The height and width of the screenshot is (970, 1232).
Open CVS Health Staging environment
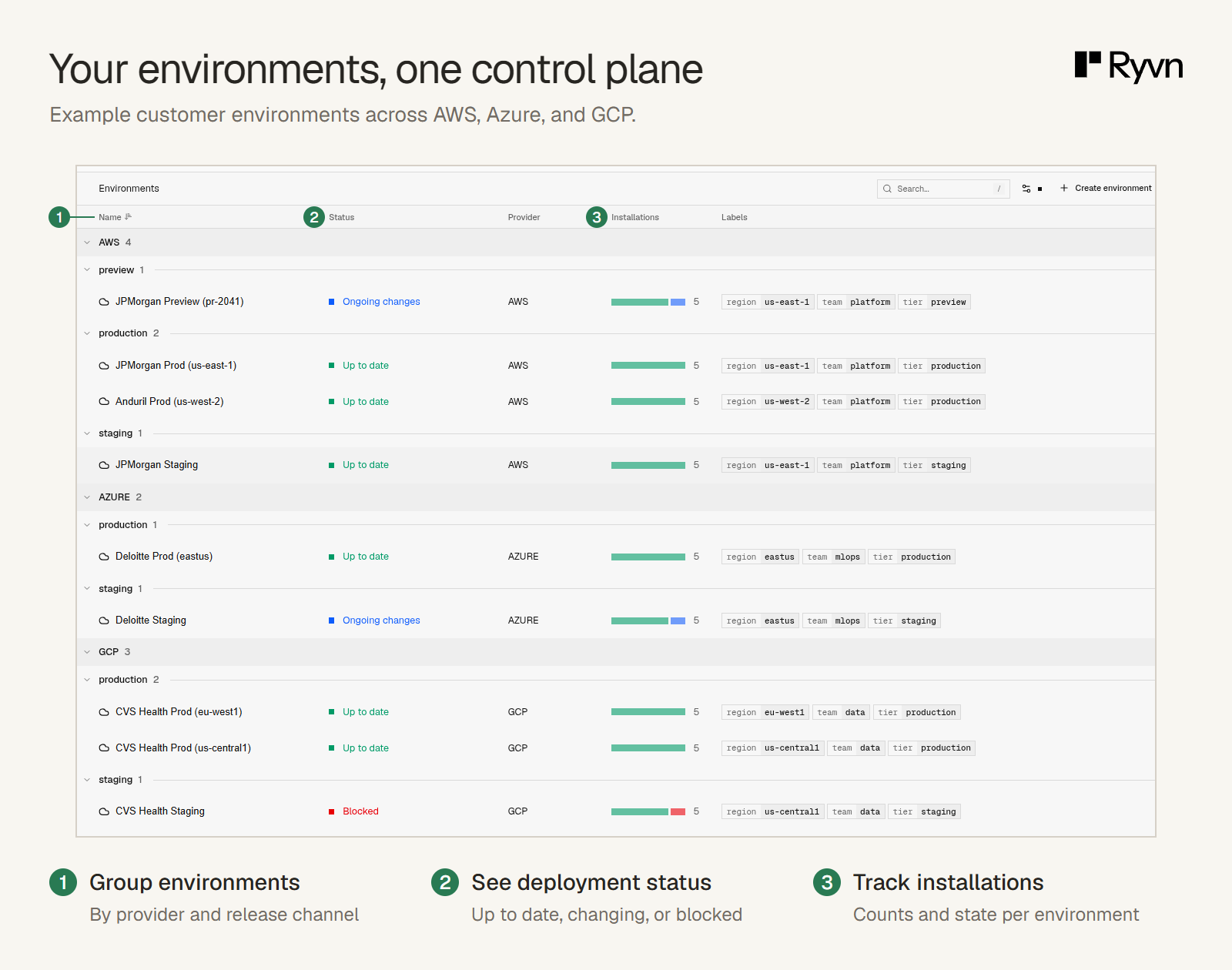coord(160,811)
